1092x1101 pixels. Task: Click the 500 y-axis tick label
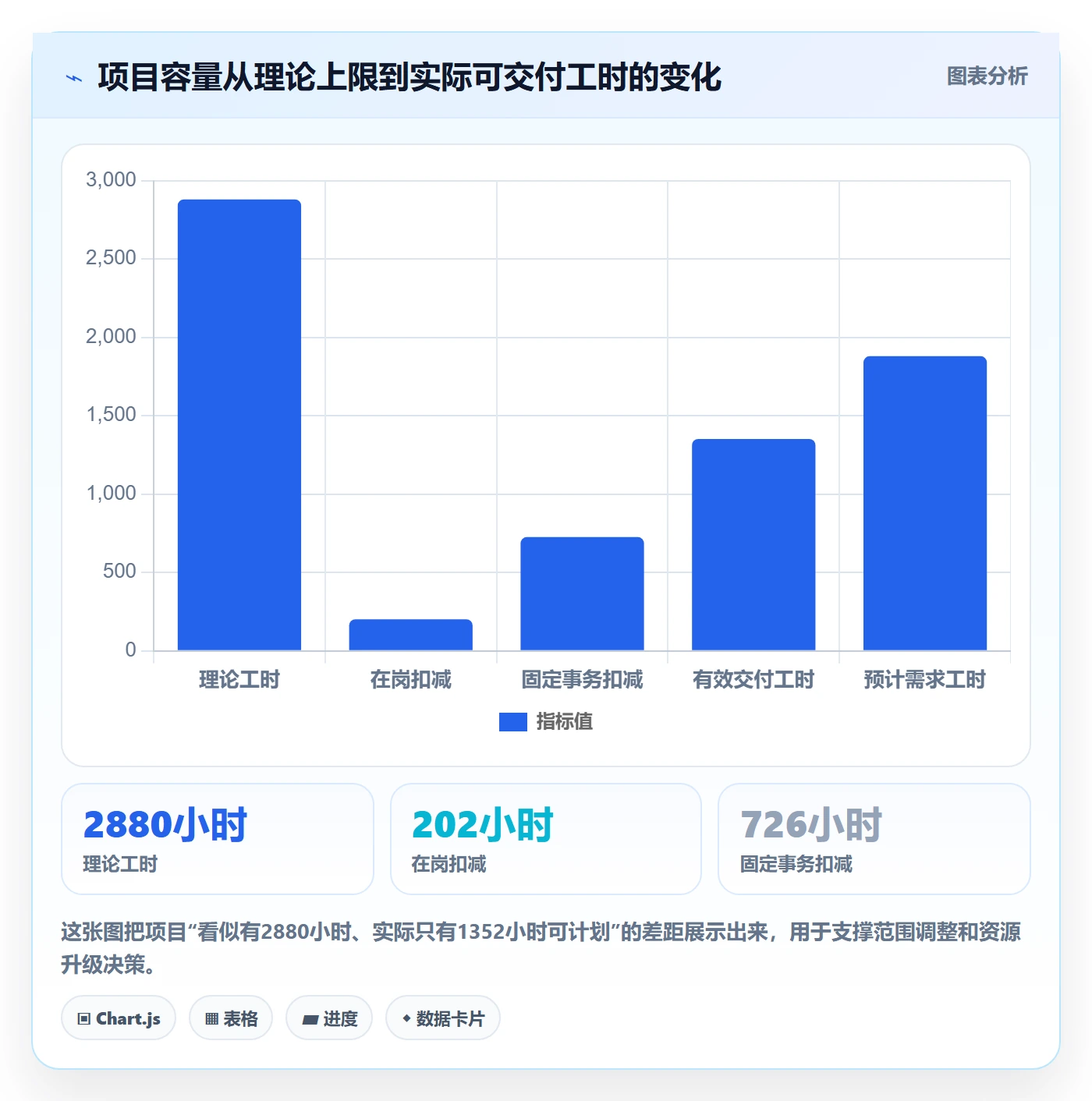point(119,572)
